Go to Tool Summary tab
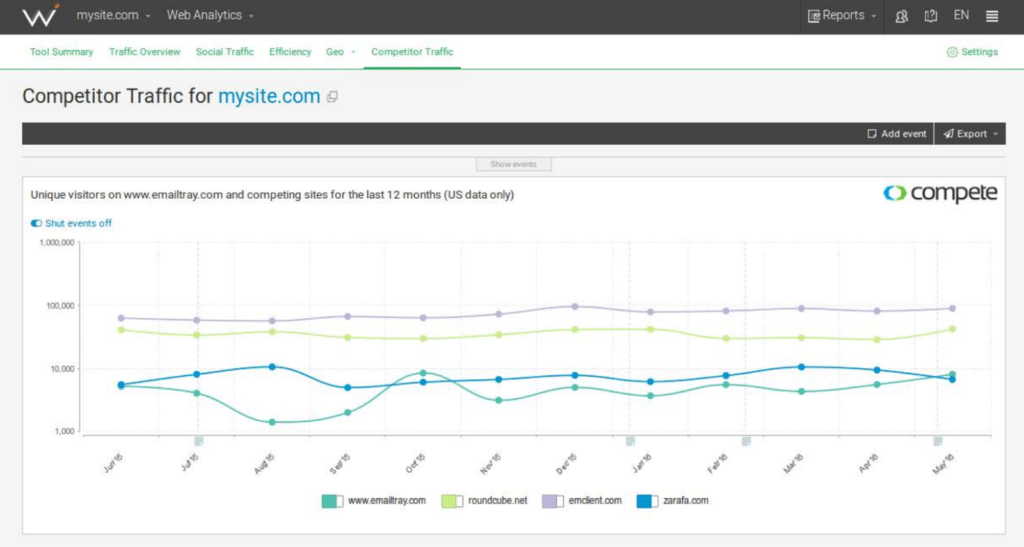This screenshot has width=1024, height=547. (x=61, y=52)
